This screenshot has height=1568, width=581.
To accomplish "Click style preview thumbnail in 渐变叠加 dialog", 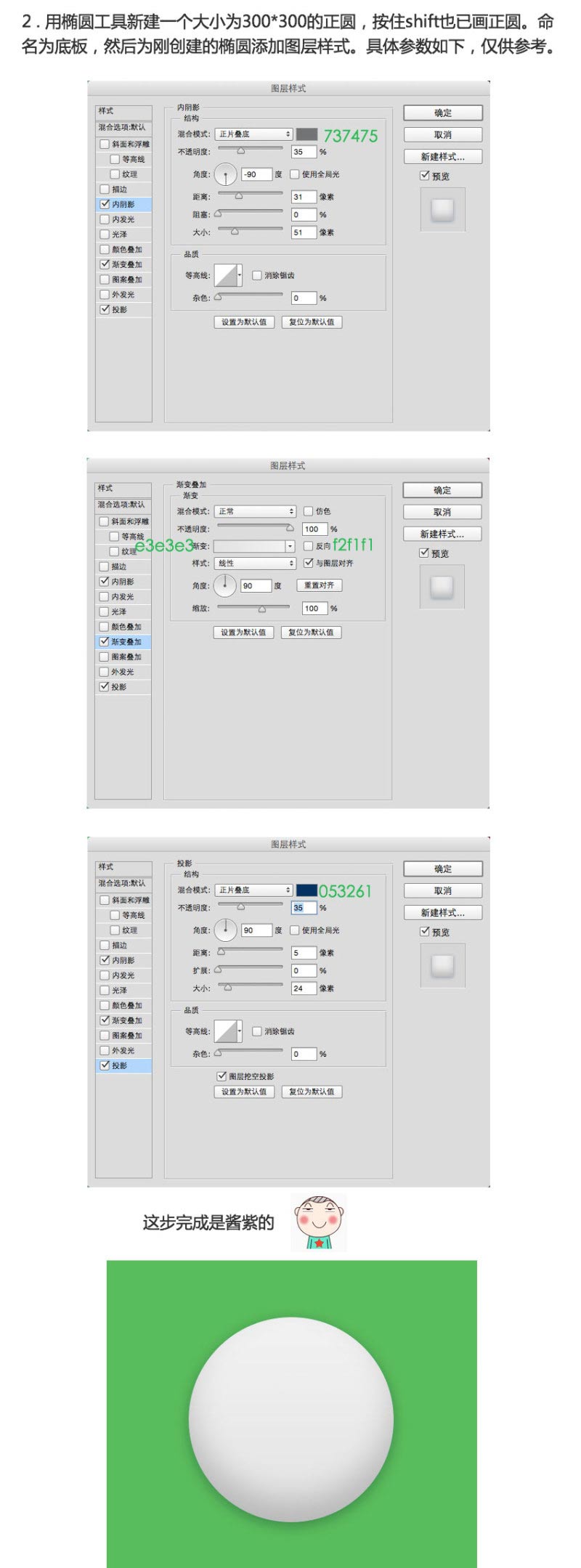I will pyautogui.click(x=442, y=587).
